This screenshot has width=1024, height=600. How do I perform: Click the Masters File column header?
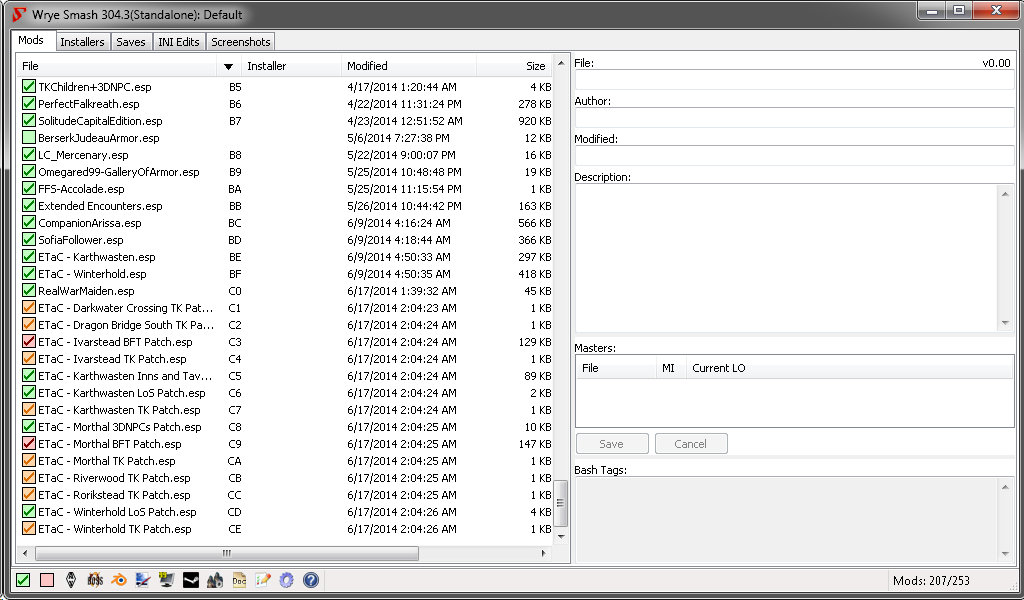616,368
